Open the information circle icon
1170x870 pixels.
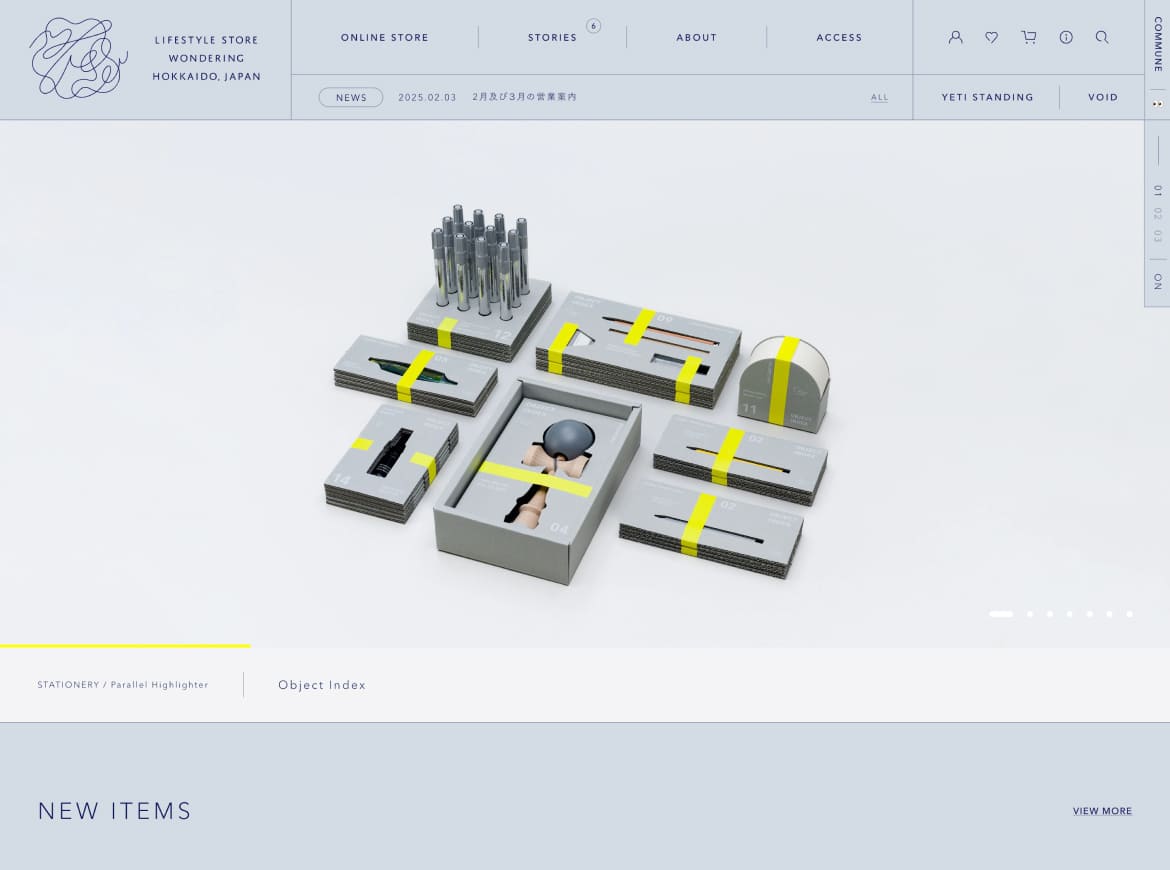coord(1066,37)
